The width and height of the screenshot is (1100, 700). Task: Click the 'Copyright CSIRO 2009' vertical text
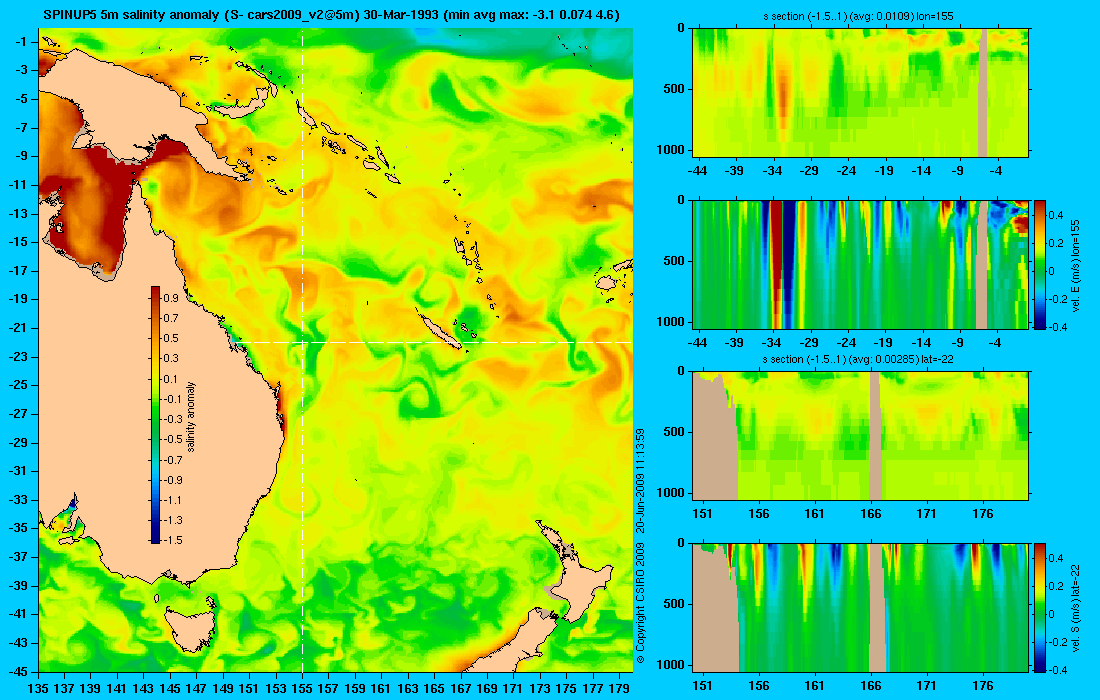(x=639, y=600)
